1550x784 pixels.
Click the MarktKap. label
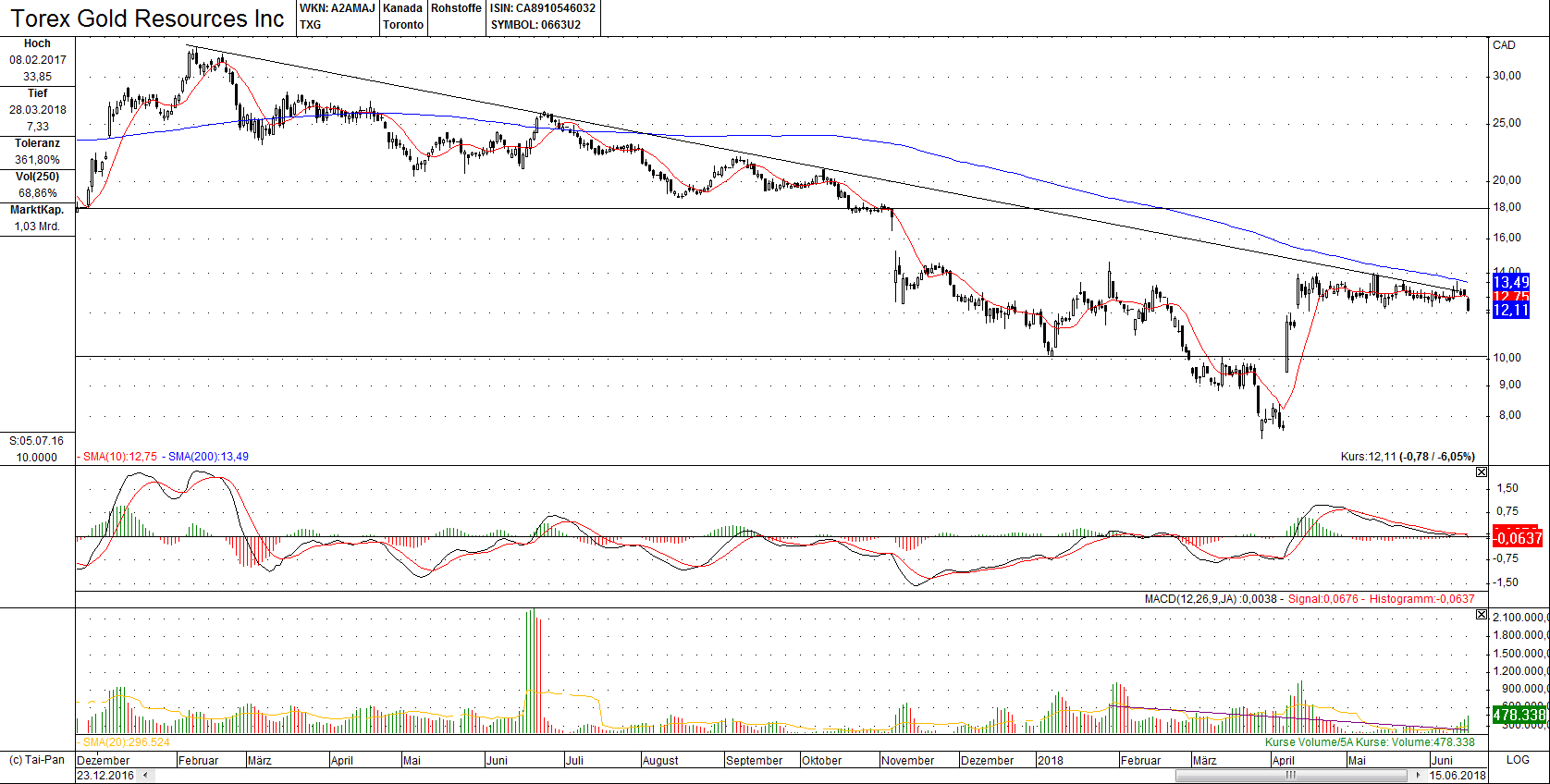pyautogui.click(x=37, y=210)
